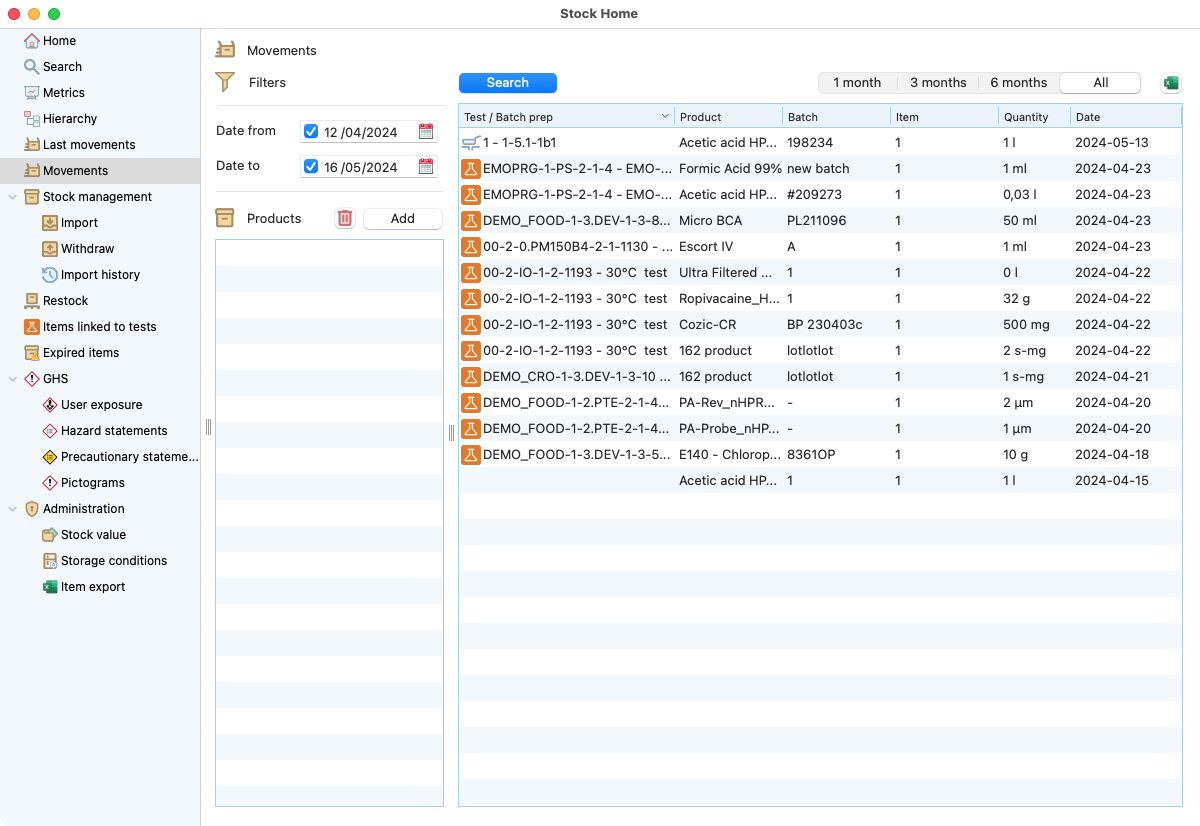Click the Import icon under Stock management

[x=50, y=223]
